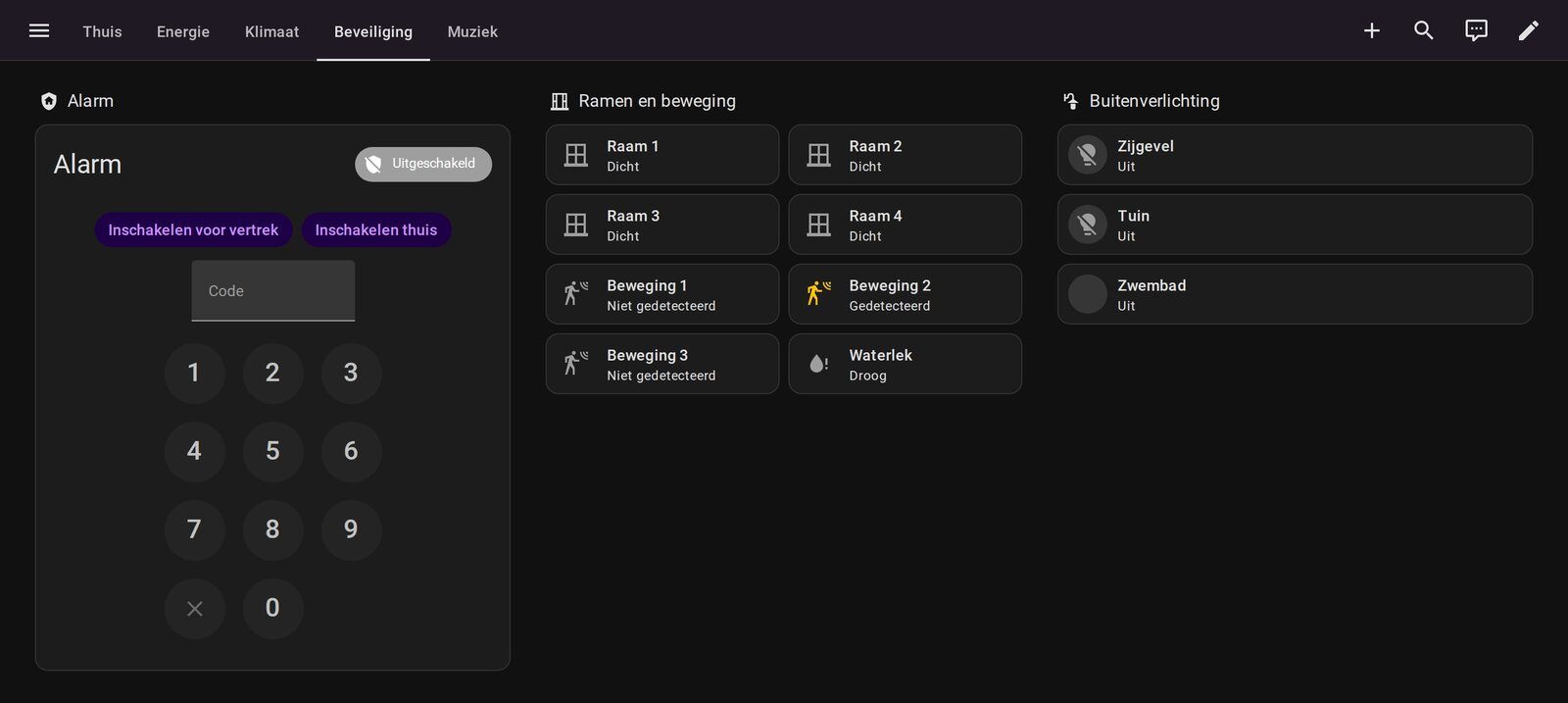Viewport: 1568px width, 703px height.
Task: Tap keypad digit 9
Action: 351,529
